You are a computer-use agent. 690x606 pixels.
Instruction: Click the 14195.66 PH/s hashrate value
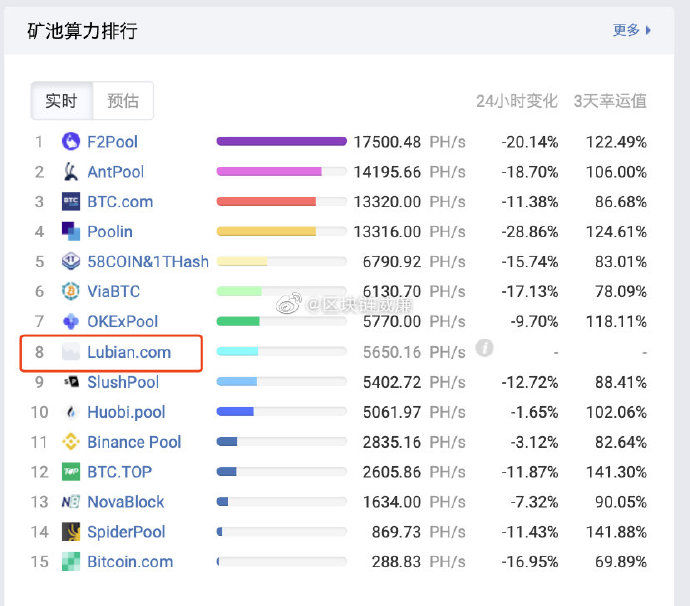(410, 172)
